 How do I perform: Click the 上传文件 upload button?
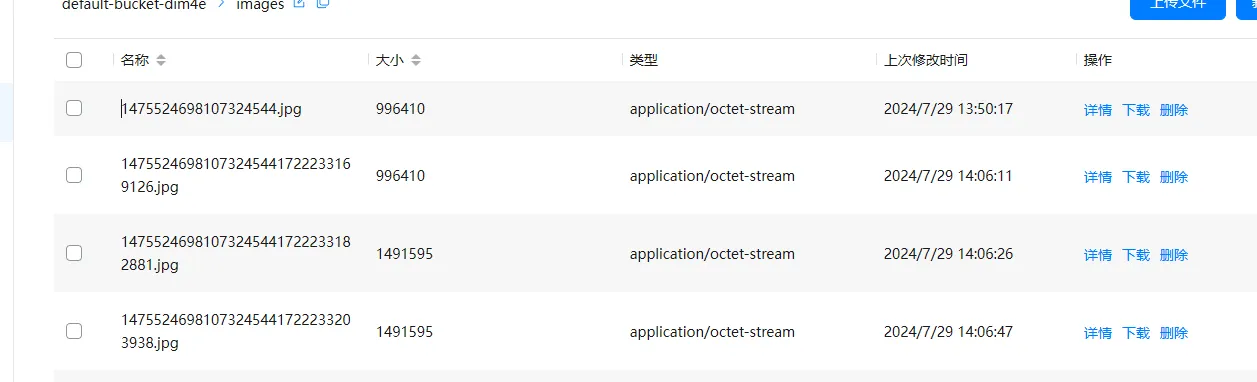pyautogui.click(x=1177, y=6)
